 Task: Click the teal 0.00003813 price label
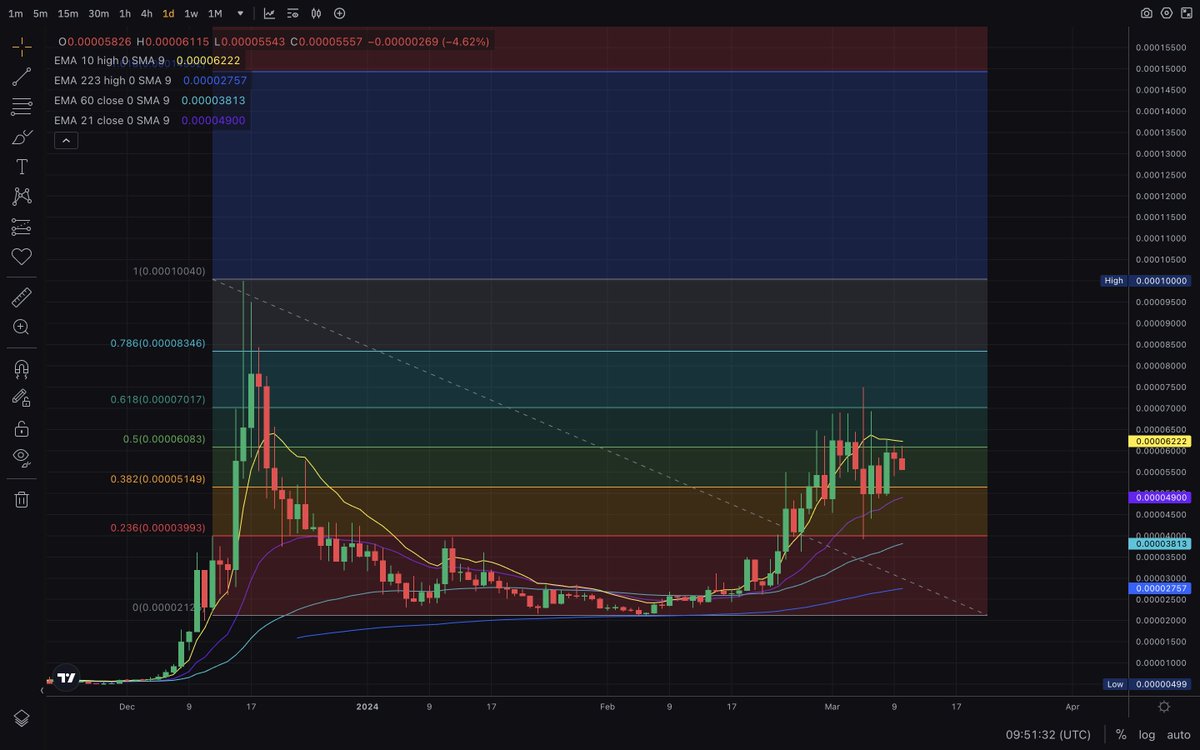pos(1158,543)
